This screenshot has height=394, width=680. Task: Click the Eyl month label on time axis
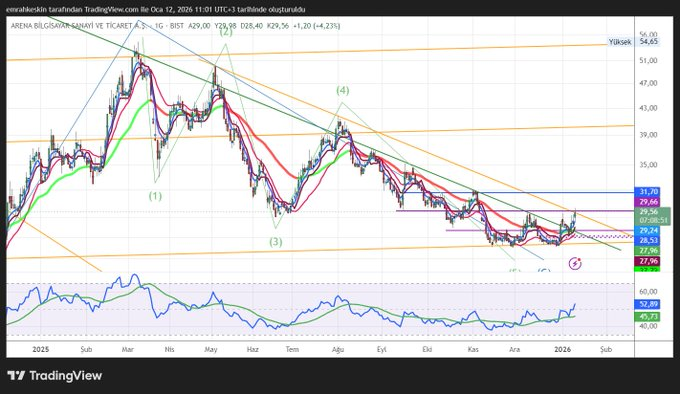pos(382,349)
